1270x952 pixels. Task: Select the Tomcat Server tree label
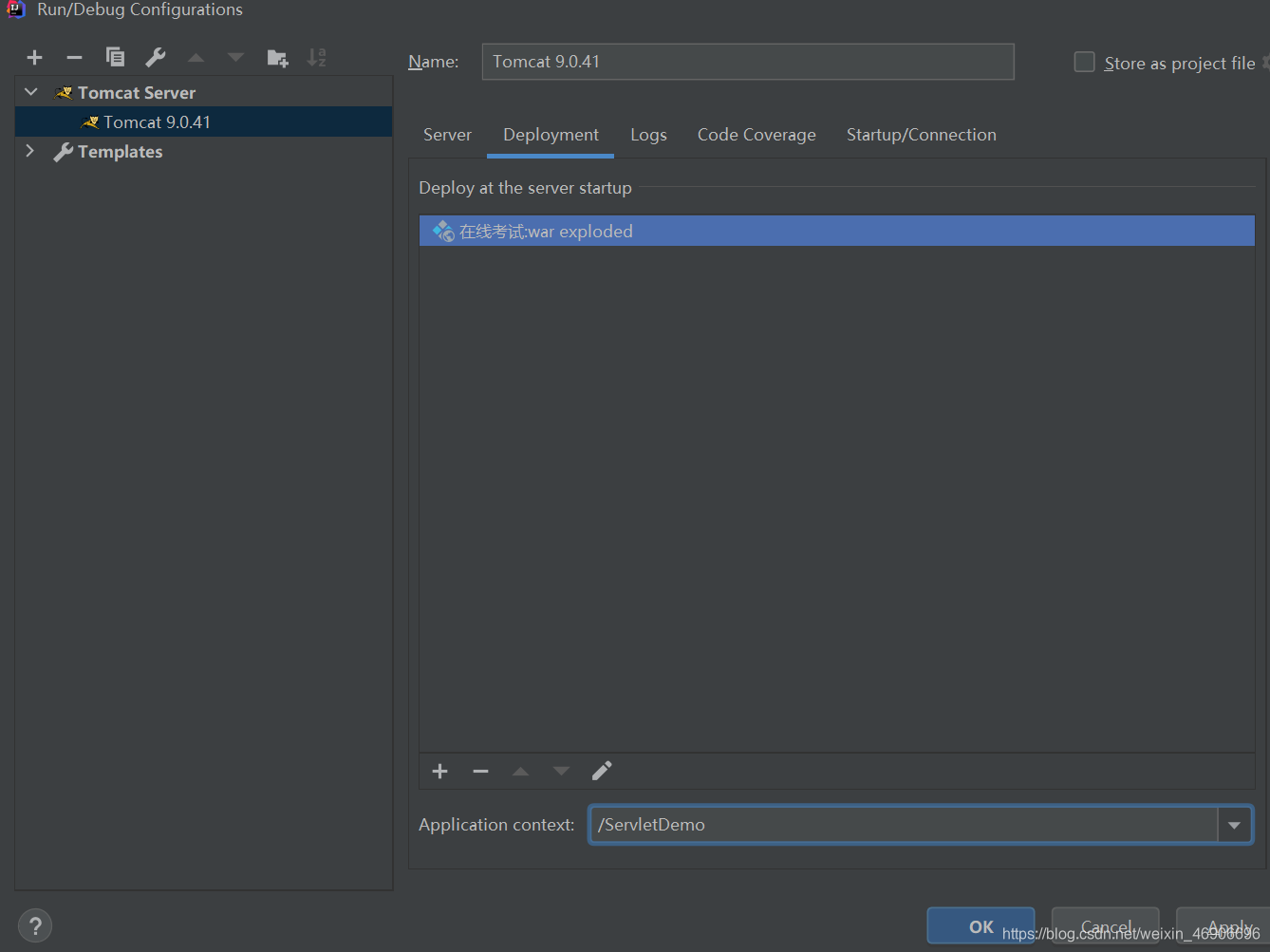click(137, 92)
